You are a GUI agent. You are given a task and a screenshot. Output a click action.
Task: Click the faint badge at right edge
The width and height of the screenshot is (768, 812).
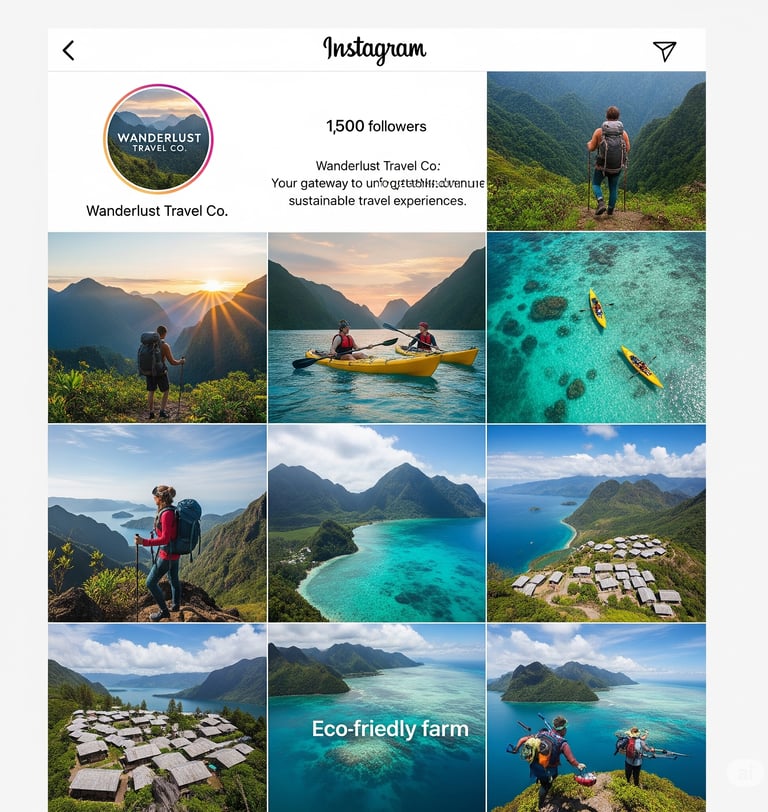745,773
